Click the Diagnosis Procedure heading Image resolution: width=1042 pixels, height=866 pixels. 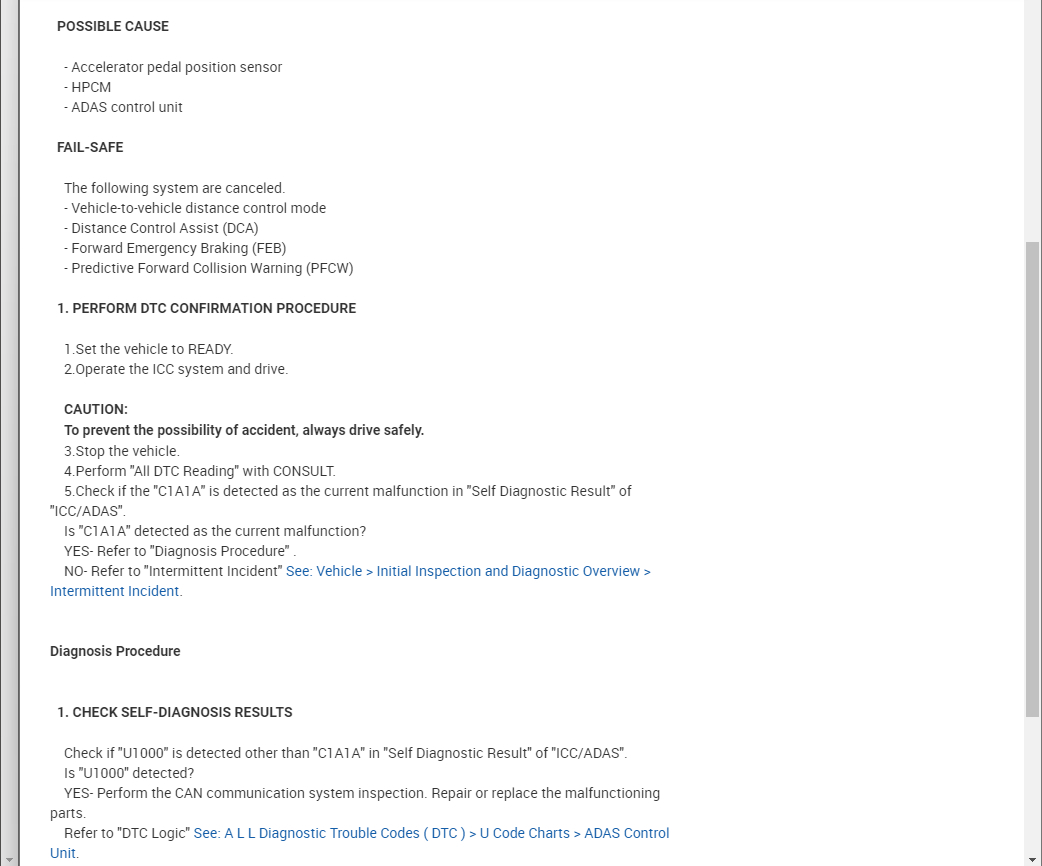tap(115, 651)
